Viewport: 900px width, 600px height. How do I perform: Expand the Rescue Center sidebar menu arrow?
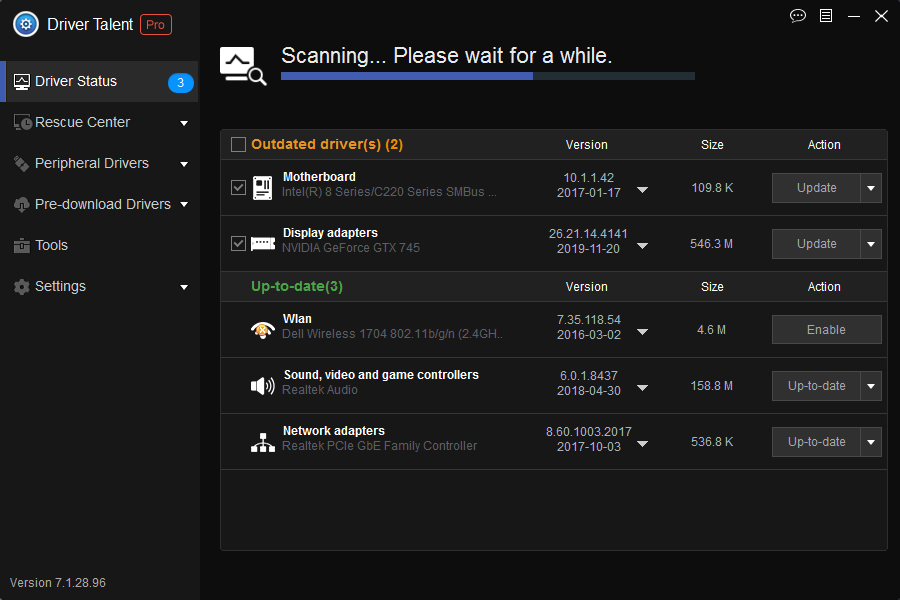tap(184, 123)
